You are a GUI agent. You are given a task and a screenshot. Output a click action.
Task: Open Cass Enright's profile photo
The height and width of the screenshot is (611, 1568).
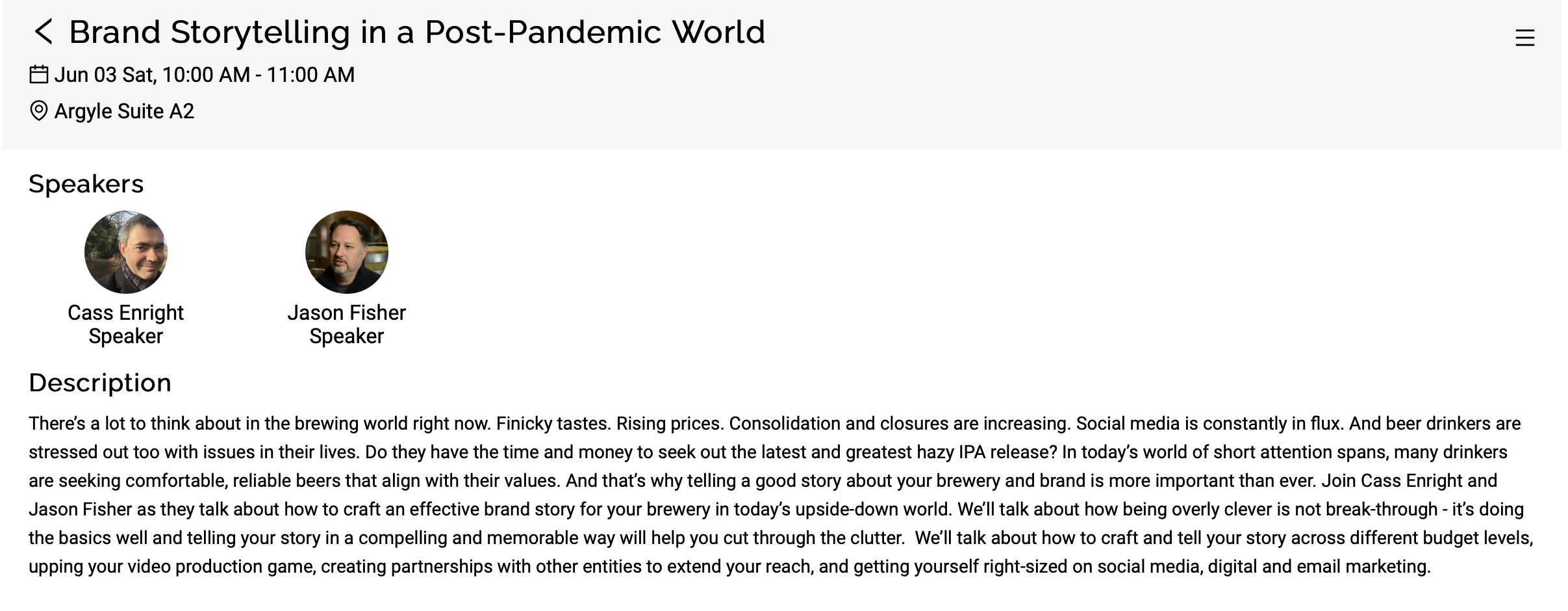[126, 252]
